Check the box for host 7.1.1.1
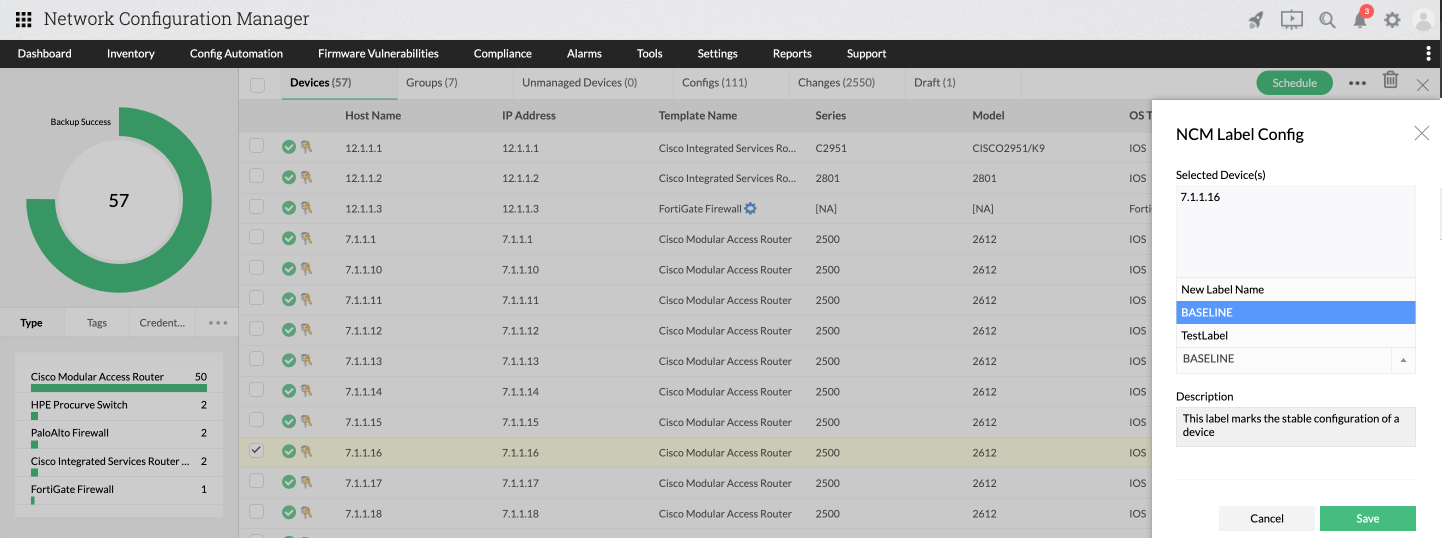This screenshot has height=538, width=1442. (257, 237)
